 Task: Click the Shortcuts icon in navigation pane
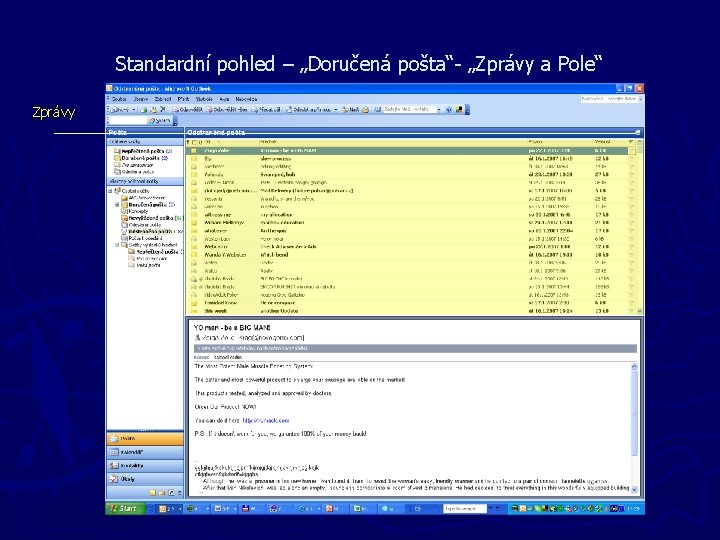(171, 493)
